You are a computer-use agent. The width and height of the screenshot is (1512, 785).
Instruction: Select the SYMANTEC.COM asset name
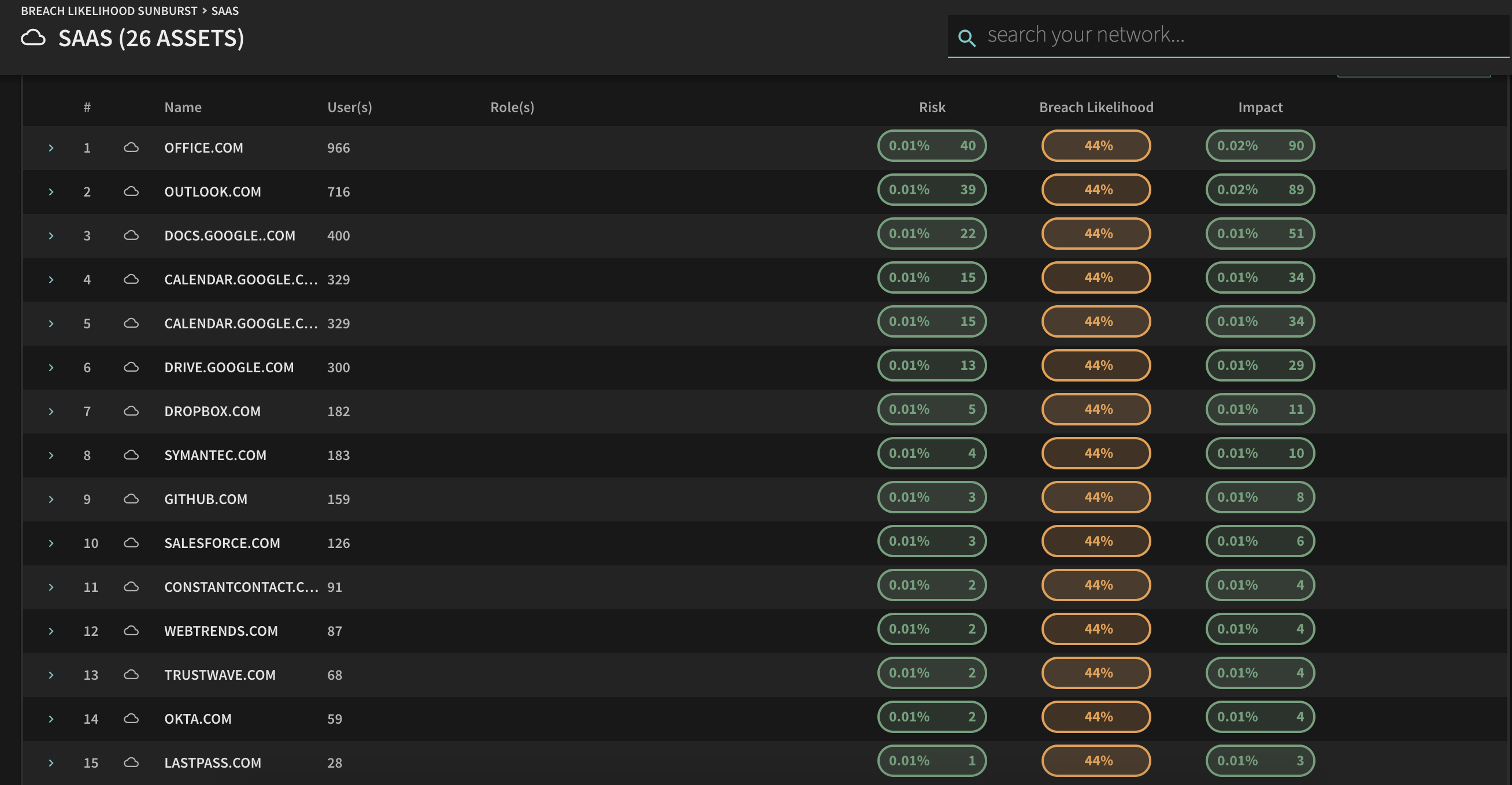point(215,456)
